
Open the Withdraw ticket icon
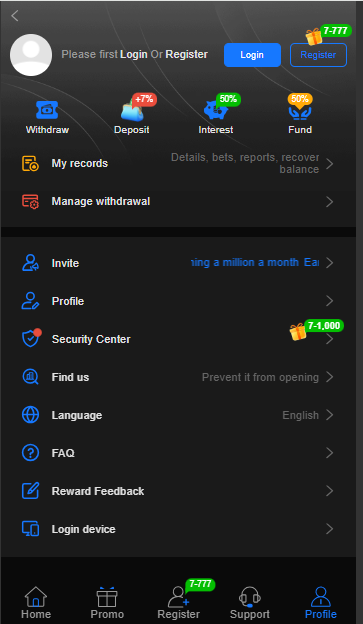47,110
